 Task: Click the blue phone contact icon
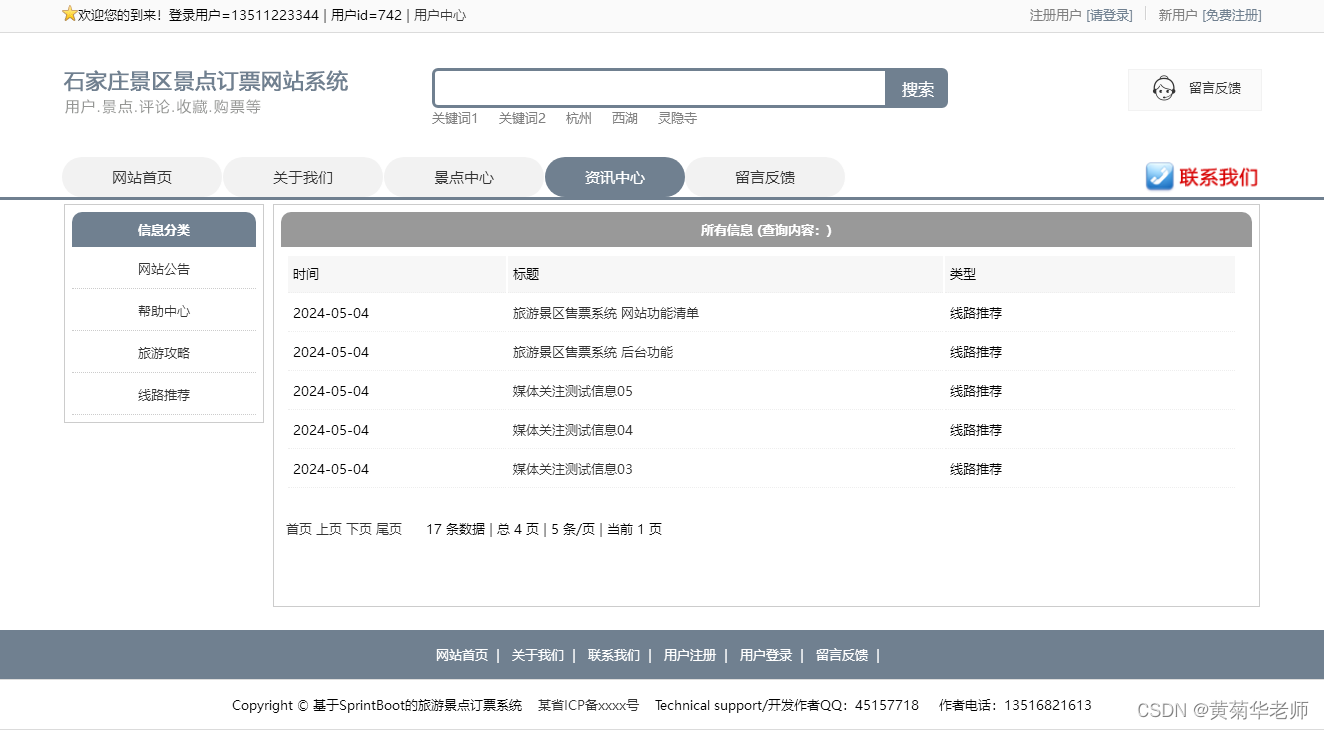[x=1159, y=177]
